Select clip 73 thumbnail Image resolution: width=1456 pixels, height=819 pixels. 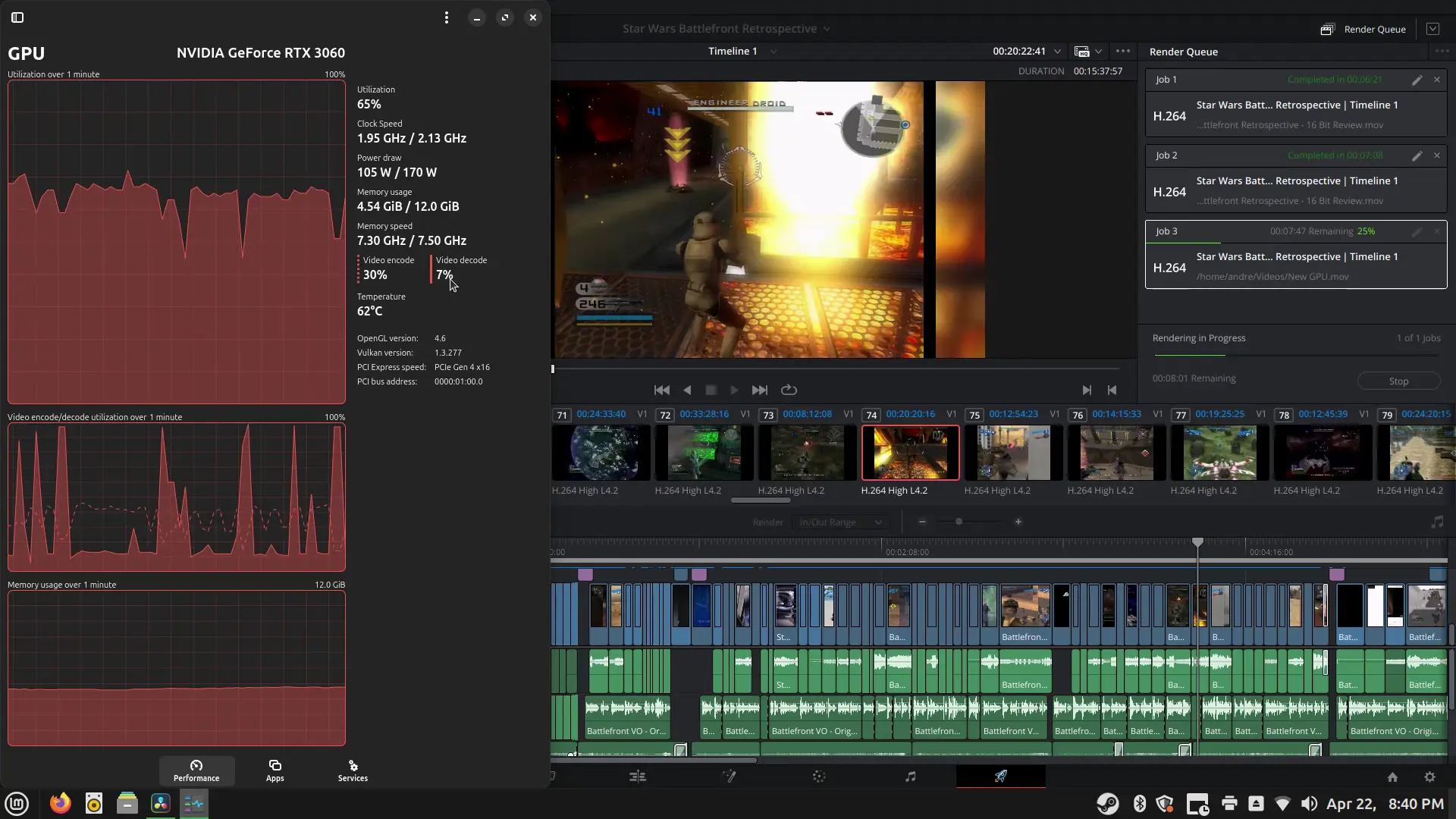click(x=808, y=453)
